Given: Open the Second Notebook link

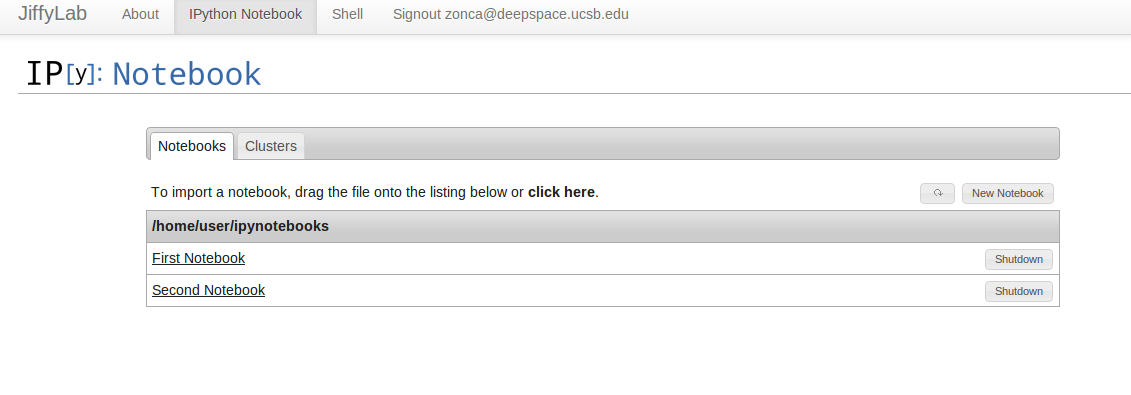Looking at the screenshot, I should click(x=208, y=290).
